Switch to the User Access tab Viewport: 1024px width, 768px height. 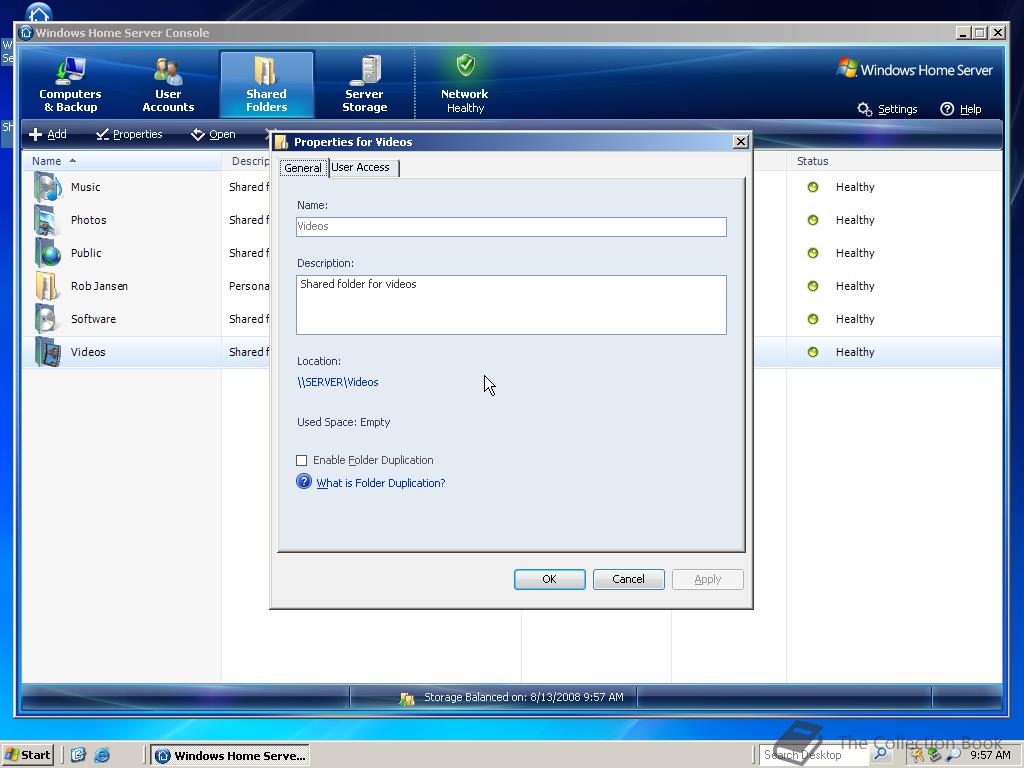coord(360,167)
